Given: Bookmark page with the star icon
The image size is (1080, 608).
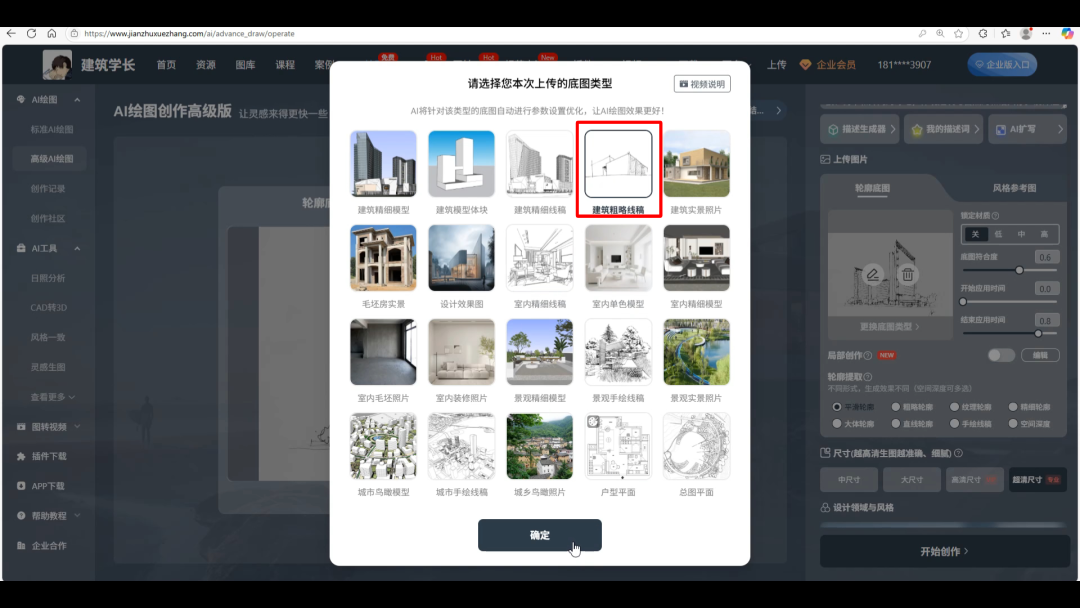Looking at the screenshot, I should click(958, 33).
